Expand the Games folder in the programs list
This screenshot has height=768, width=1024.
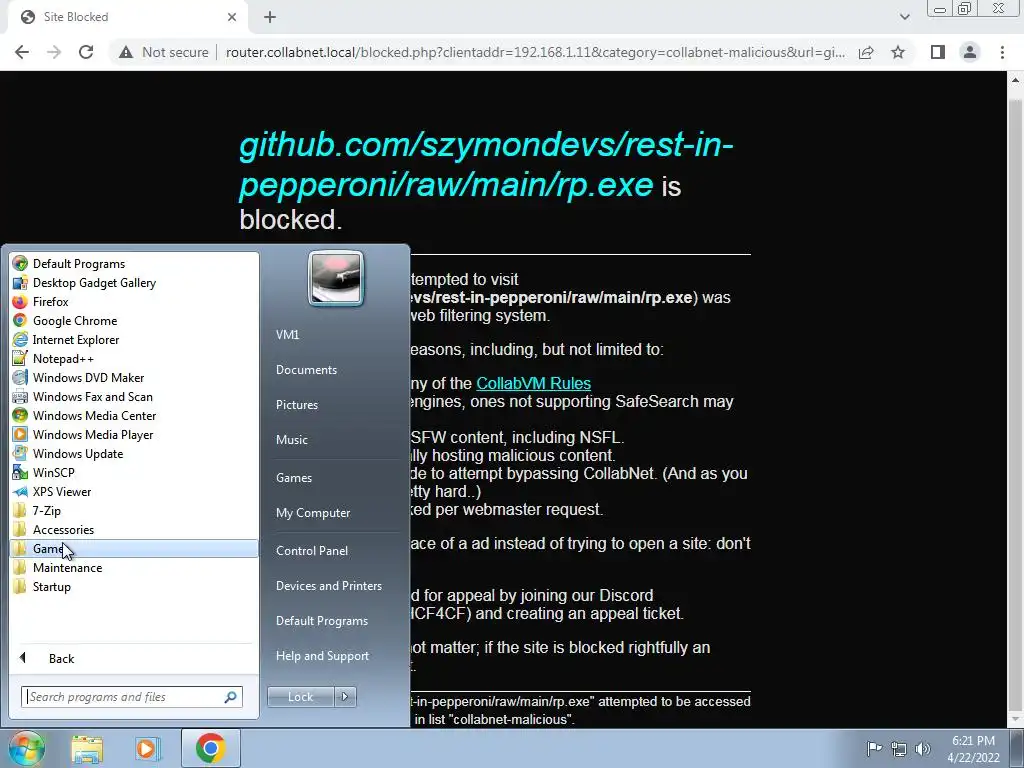pyautogui.click(x=134, y=549)
